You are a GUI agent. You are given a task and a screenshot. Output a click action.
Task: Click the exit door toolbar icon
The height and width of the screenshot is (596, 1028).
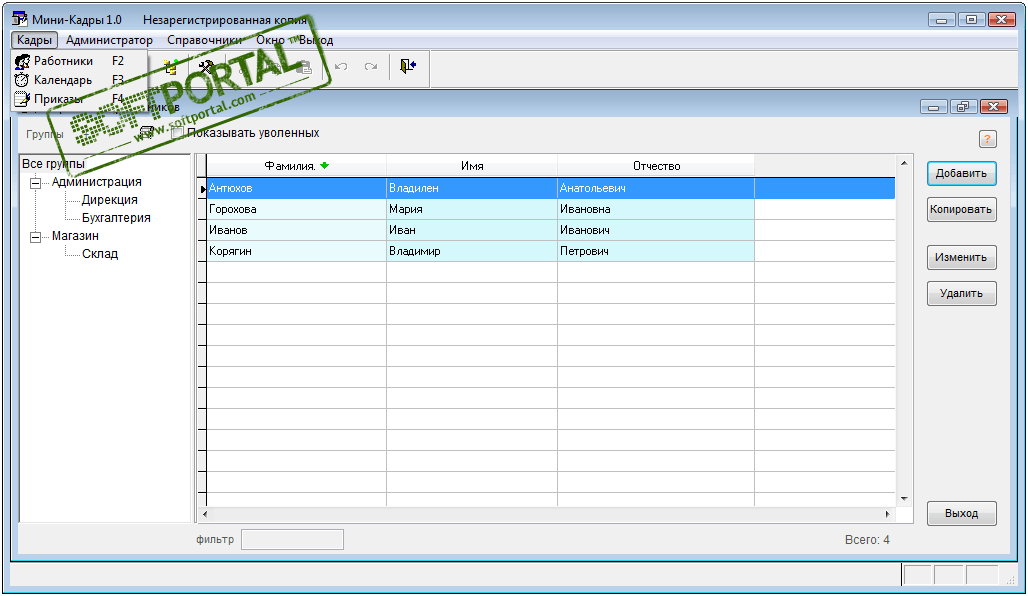(408, 66)
